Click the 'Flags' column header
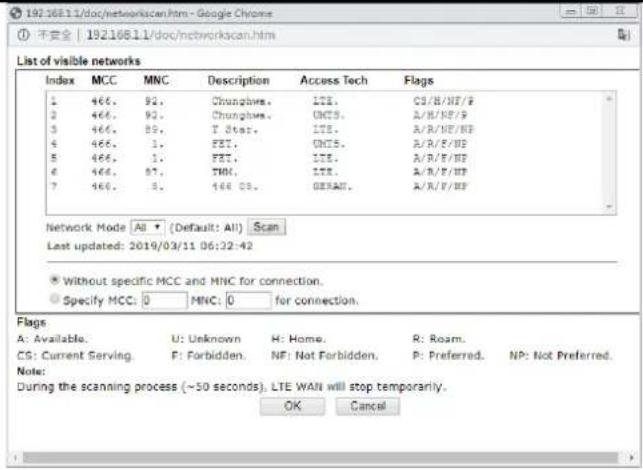Screen dimensions: 643x470 click(x=419, y=81)
